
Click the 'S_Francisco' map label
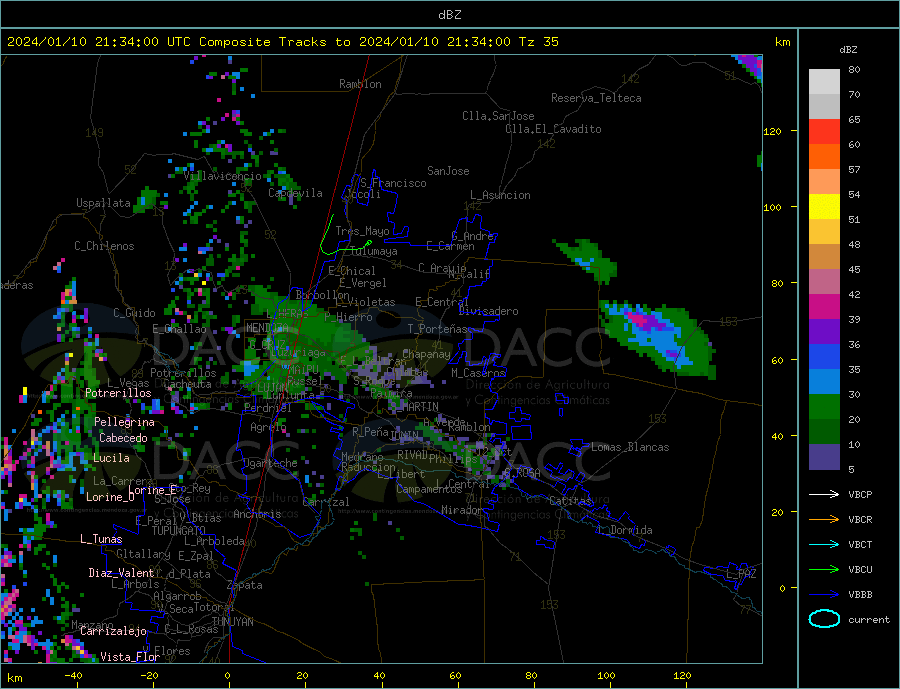point(393,183)
